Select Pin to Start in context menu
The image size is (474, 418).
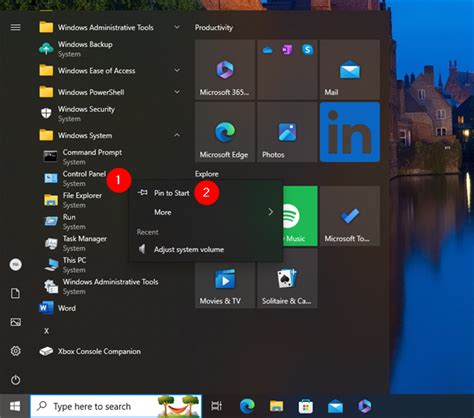206,193
